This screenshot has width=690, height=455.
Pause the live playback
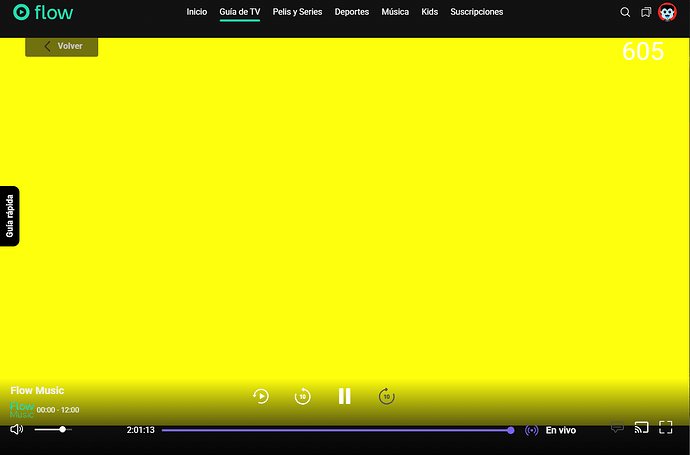click(x=344, y=396)
